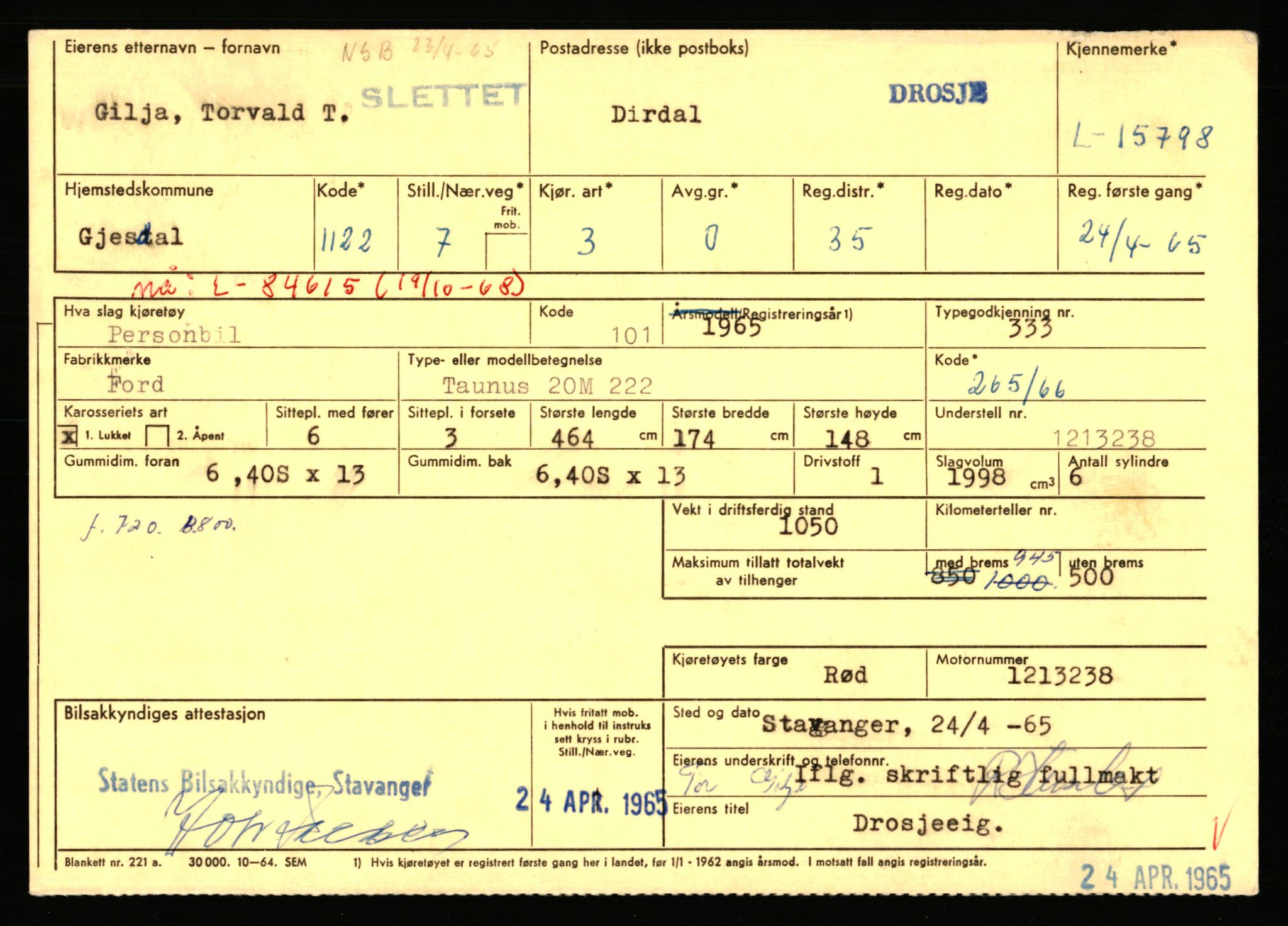
Task: Click the registration year '1965'
Action: (x=731, y=327)
